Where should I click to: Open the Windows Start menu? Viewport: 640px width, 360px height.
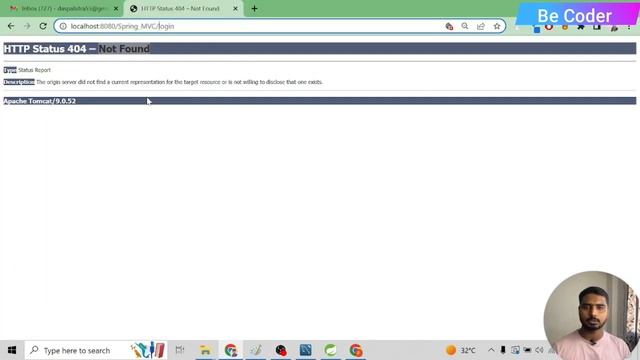[12, 350]
